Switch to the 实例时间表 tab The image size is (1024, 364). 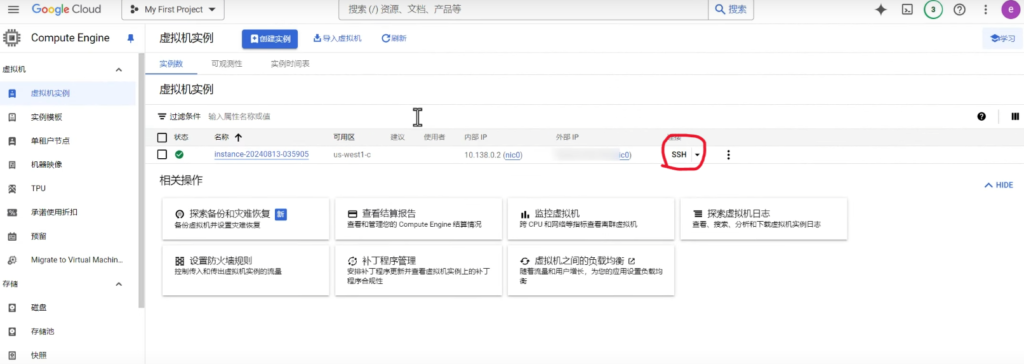(x=290, y=64)
